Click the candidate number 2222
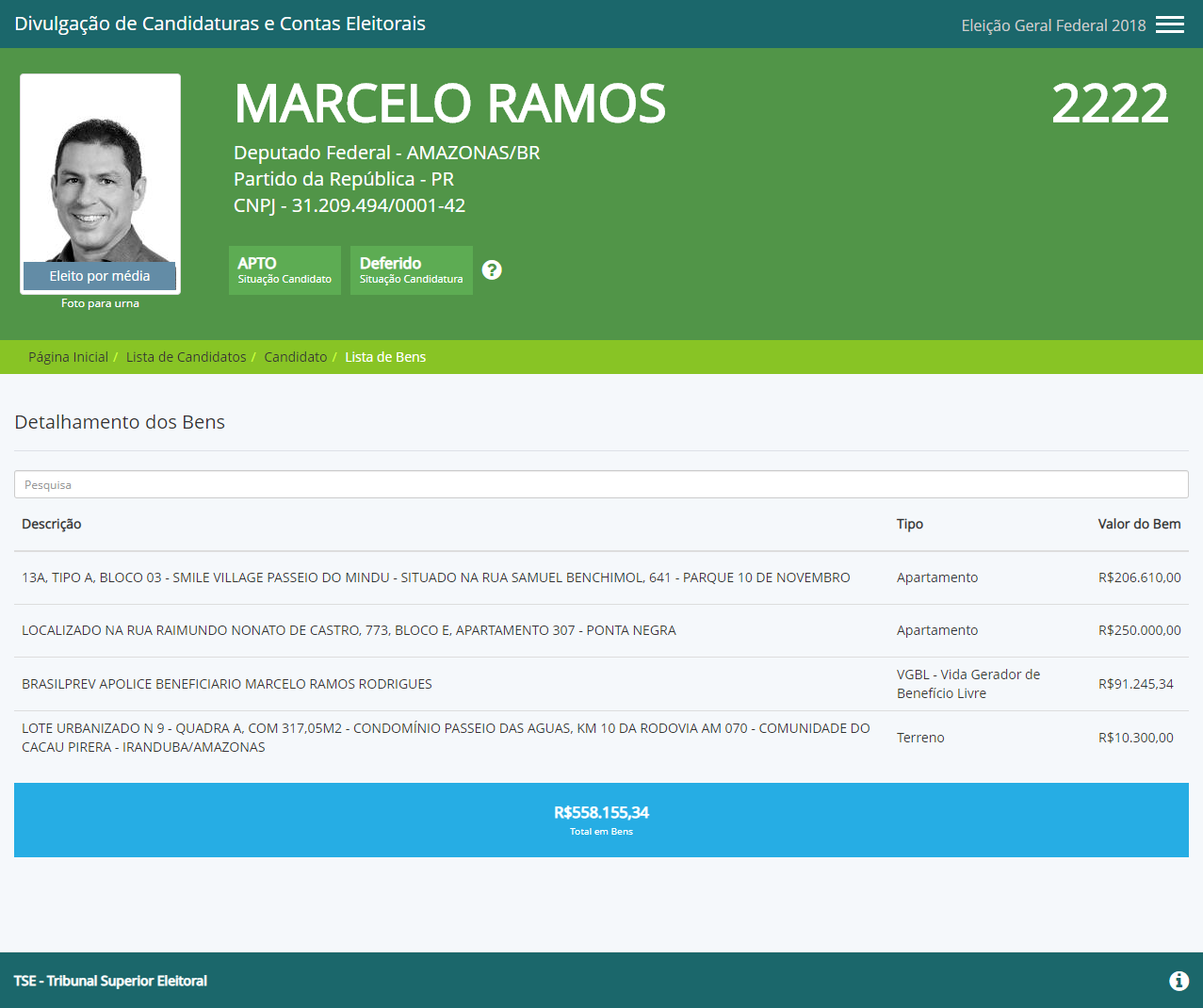The height and width of the screenshot is (1008, 1203). (1110, 104)
